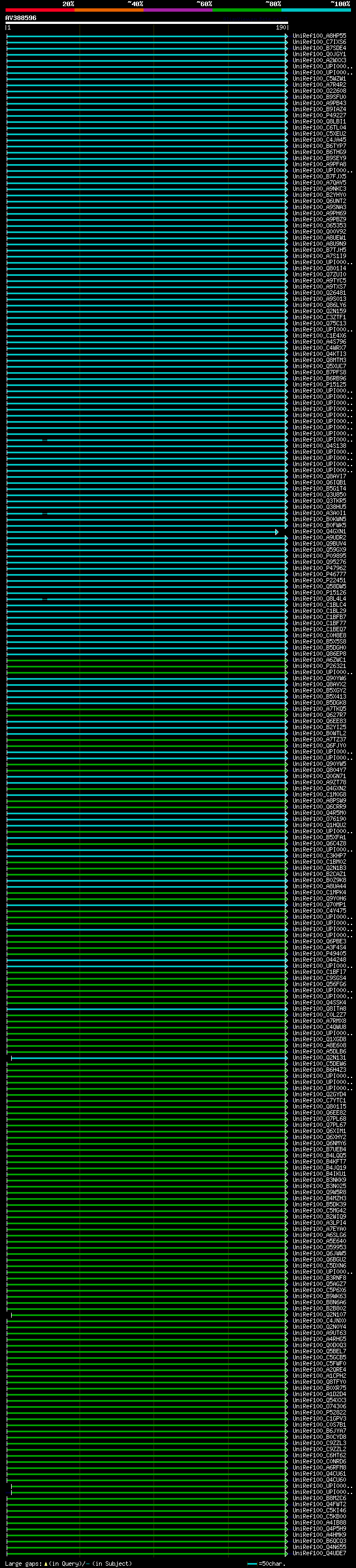Open the UniRef100_P26321 hit
Screen dimensions: 356x1568
point(319,666)
